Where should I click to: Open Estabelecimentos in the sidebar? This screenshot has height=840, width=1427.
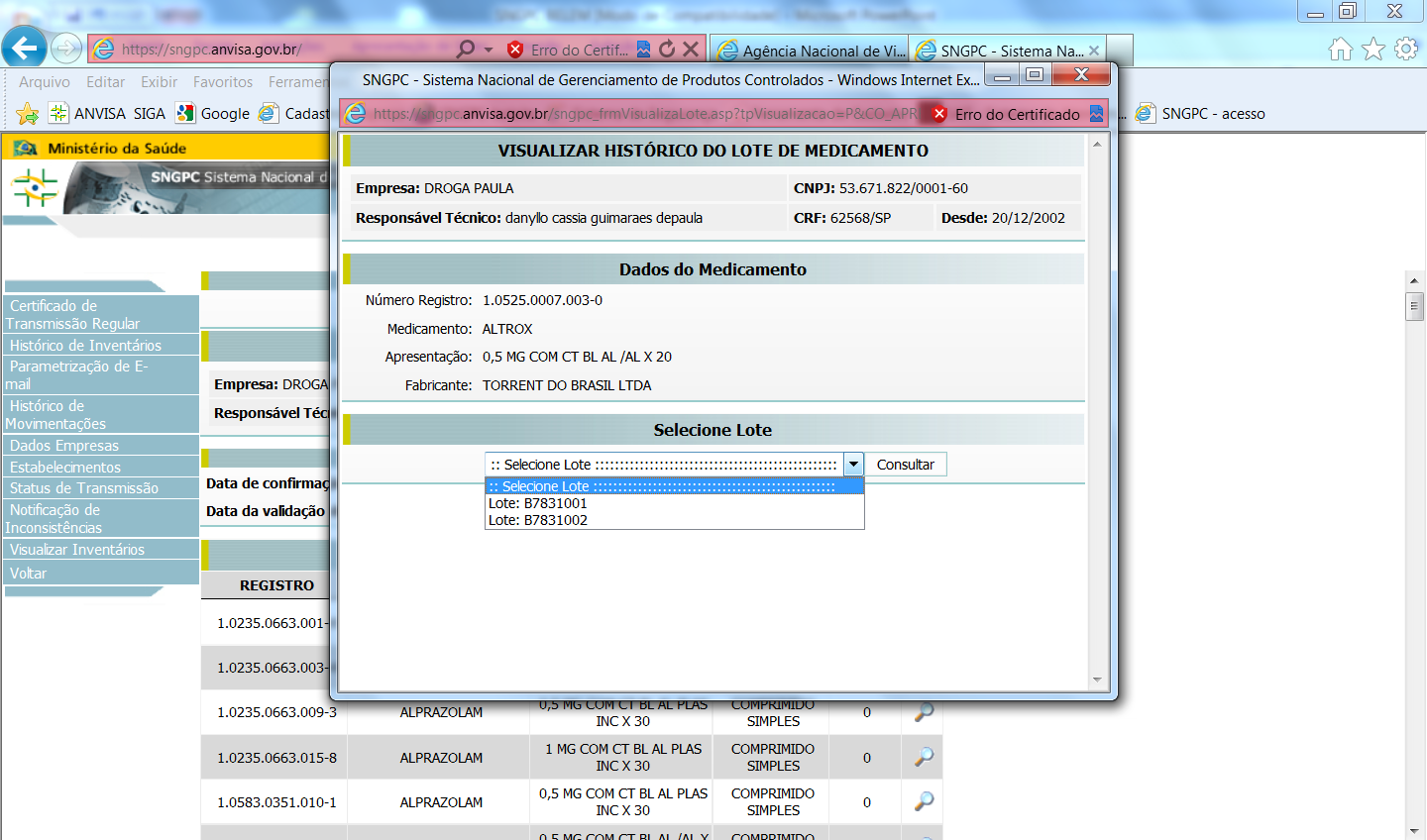click(101, 468)
